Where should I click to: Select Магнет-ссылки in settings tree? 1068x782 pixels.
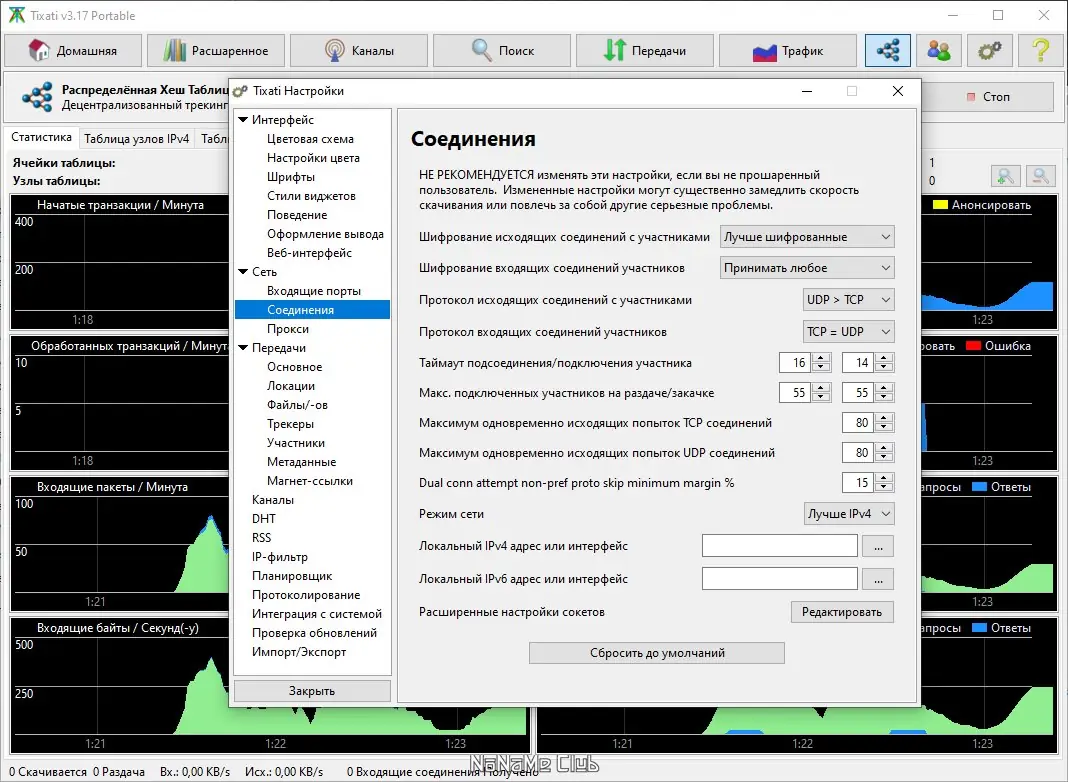coord(310,481)
